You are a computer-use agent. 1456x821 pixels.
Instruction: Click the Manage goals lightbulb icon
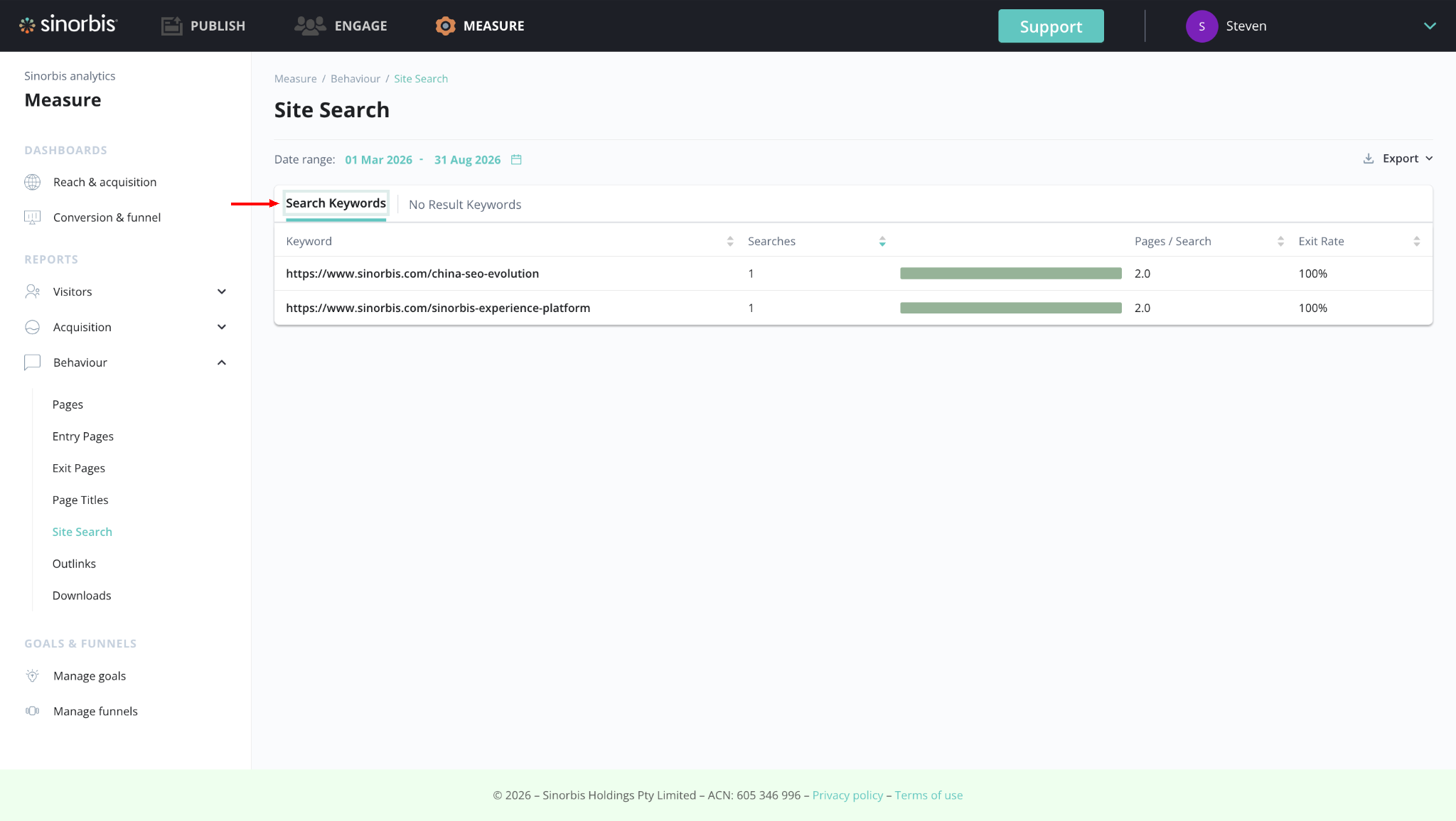coord(33,676)
